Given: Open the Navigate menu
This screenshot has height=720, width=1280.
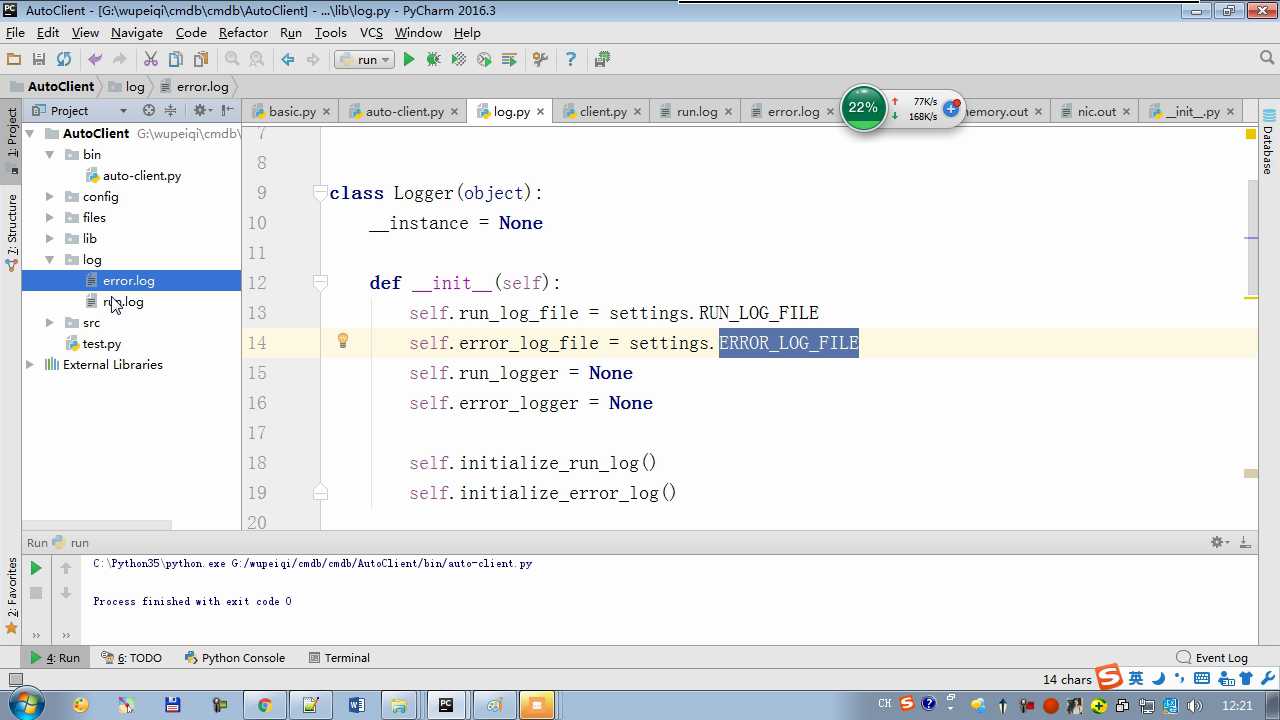Looking at the screenshot, I should tap(137, 32).
